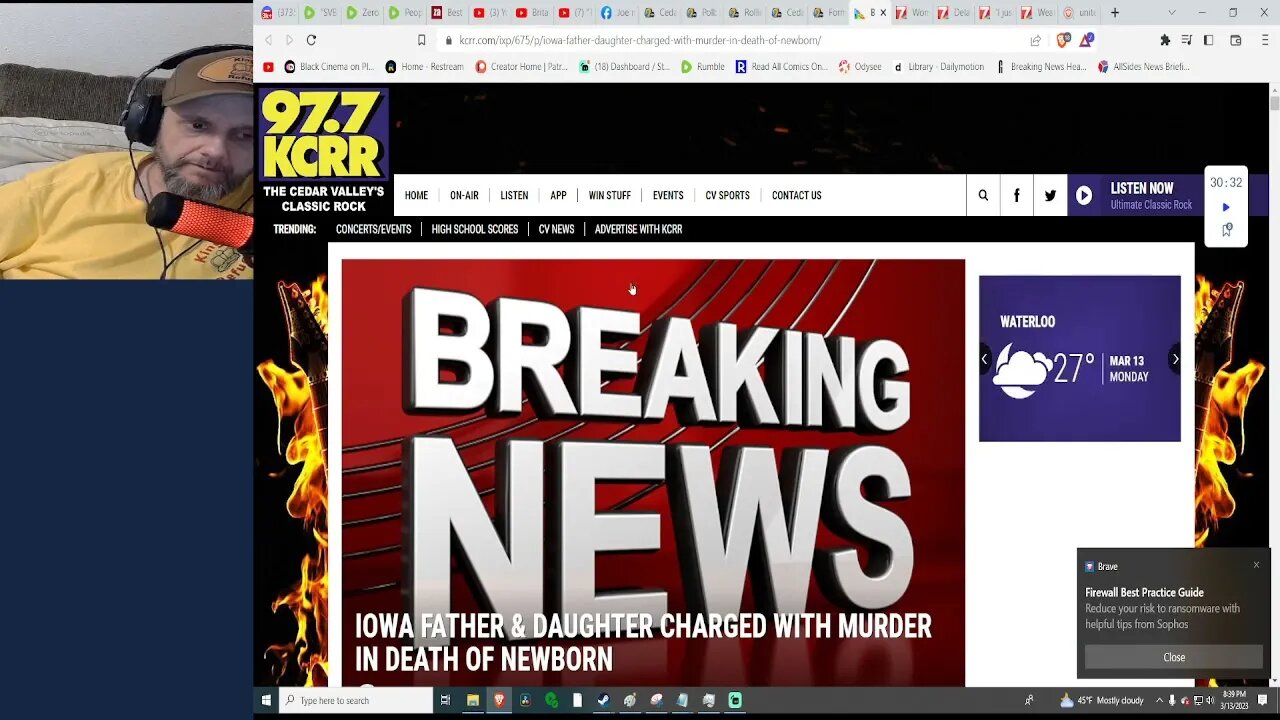Image resolution: width=1280 pixels, height=720 pixels.
Task: Open the site search magnifier icon
Action: pyautogui.click(x=983, y=195)
